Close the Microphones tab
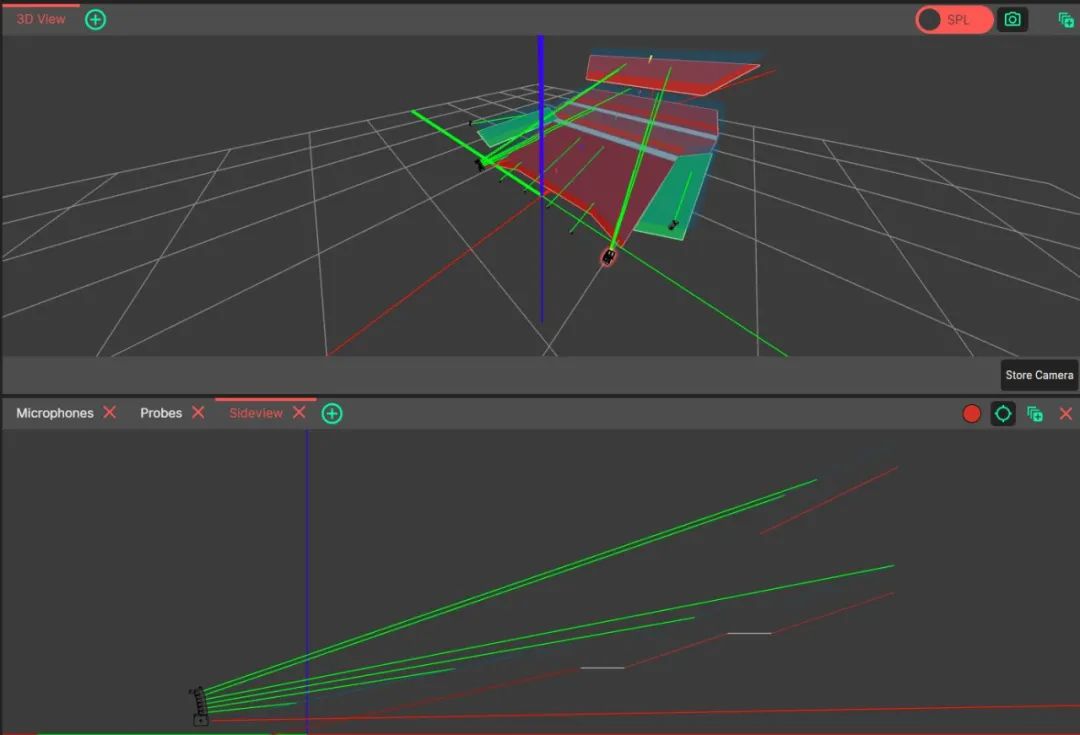1080x735 pixels. (110, 413)
